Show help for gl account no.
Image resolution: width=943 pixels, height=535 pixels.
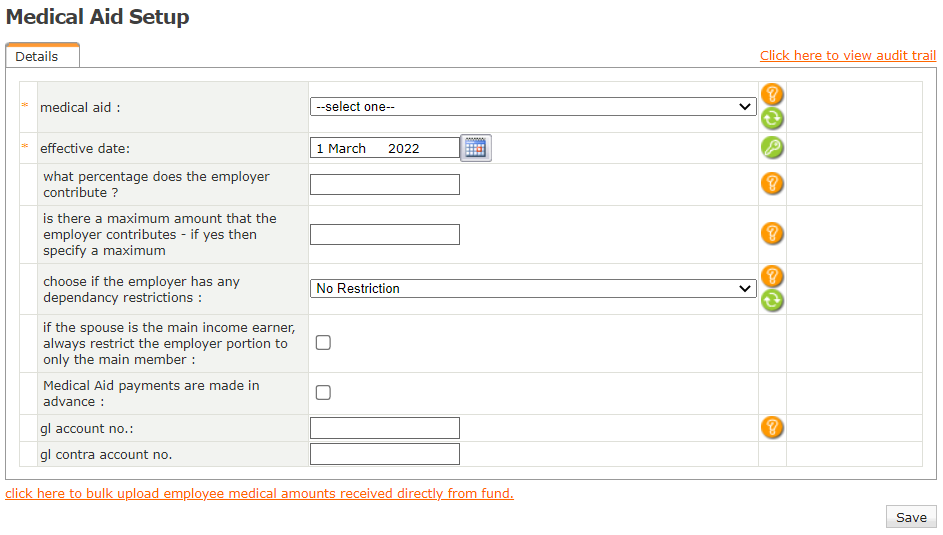coord(772,428)
